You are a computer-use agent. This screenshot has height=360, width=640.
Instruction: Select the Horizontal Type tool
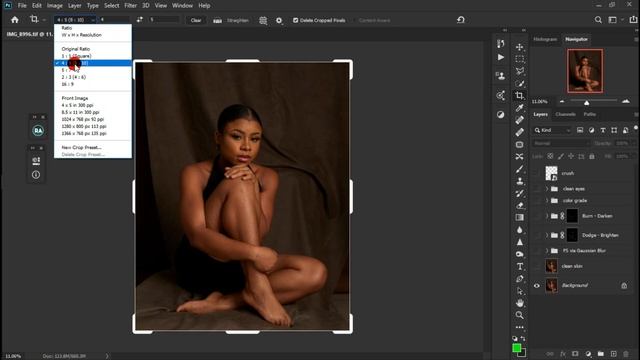(519, 267)
